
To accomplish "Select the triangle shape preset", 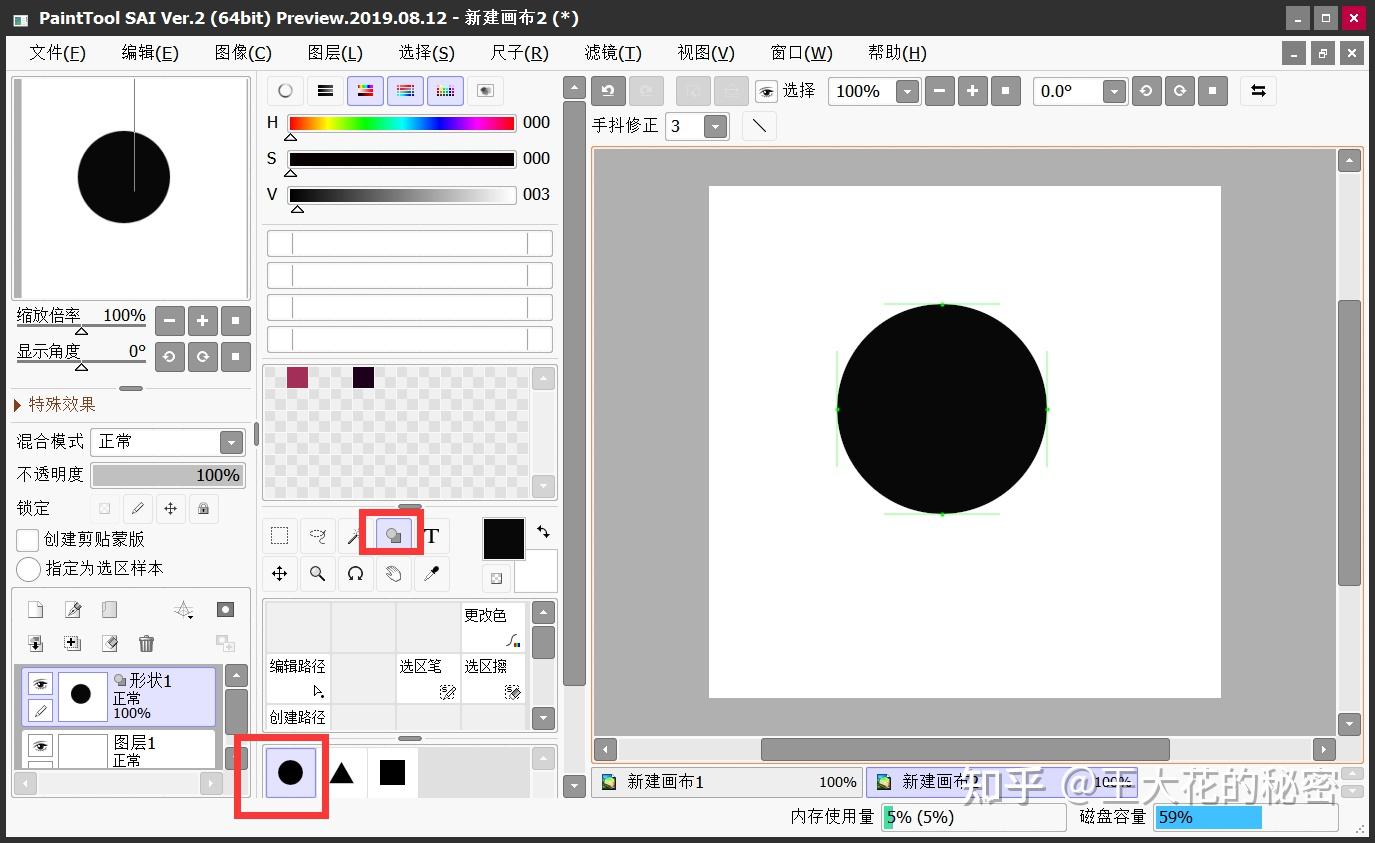I will point(342,772).
